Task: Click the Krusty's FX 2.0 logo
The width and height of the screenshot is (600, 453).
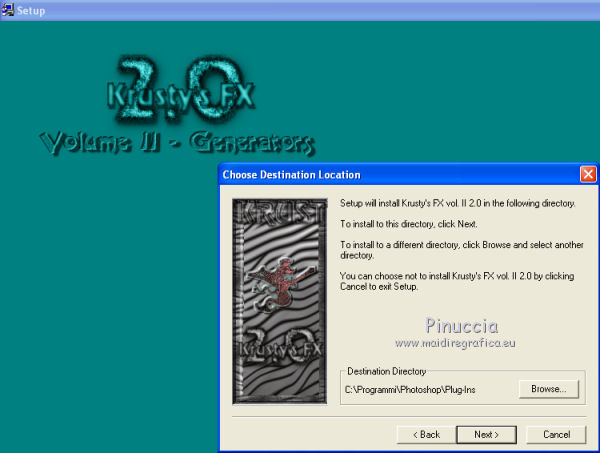Action: 180,90
